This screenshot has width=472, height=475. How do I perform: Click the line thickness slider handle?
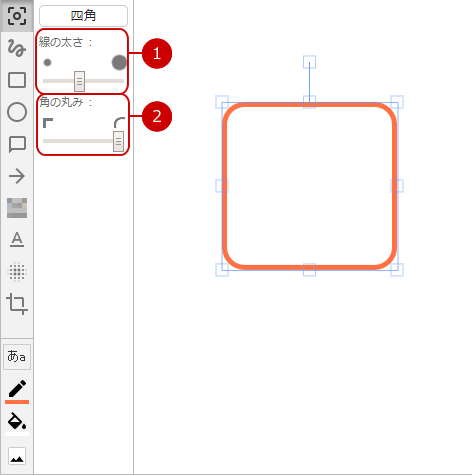79,81
